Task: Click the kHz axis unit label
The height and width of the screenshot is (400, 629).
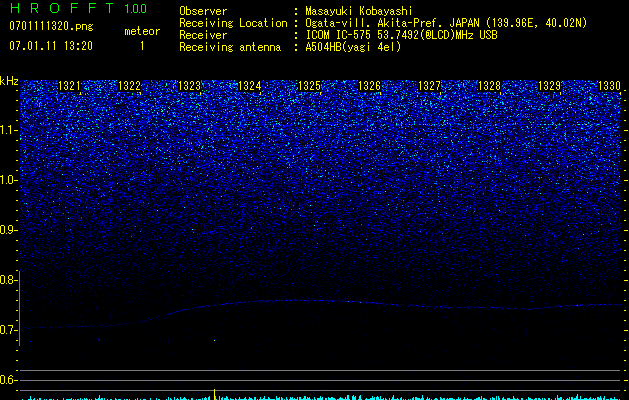Action: pyautogui.click(x=9, y=81)
